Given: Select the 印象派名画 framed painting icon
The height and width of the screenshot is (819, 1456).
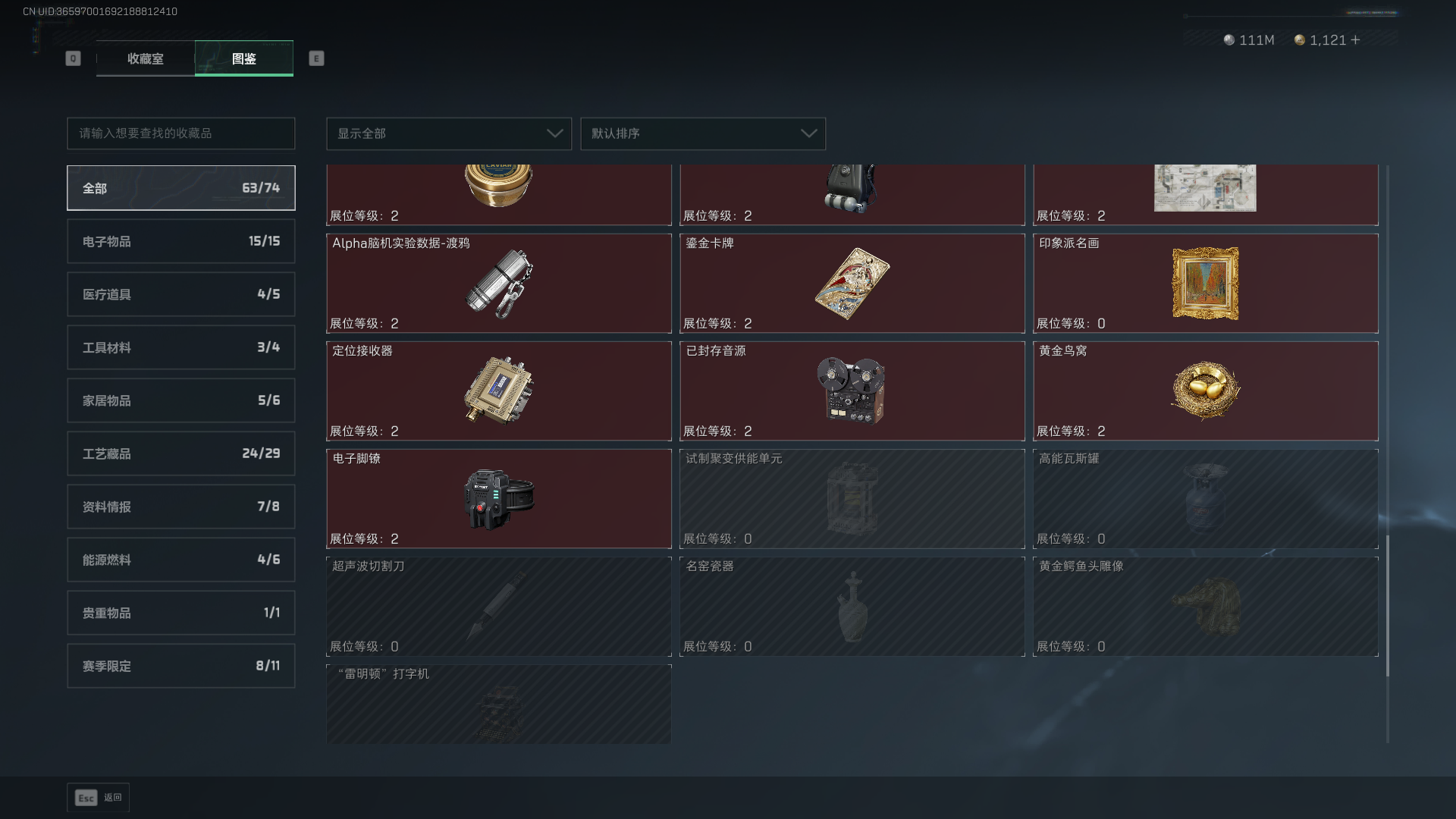Looking at the screenshot, I should (x=1206, y=284).
